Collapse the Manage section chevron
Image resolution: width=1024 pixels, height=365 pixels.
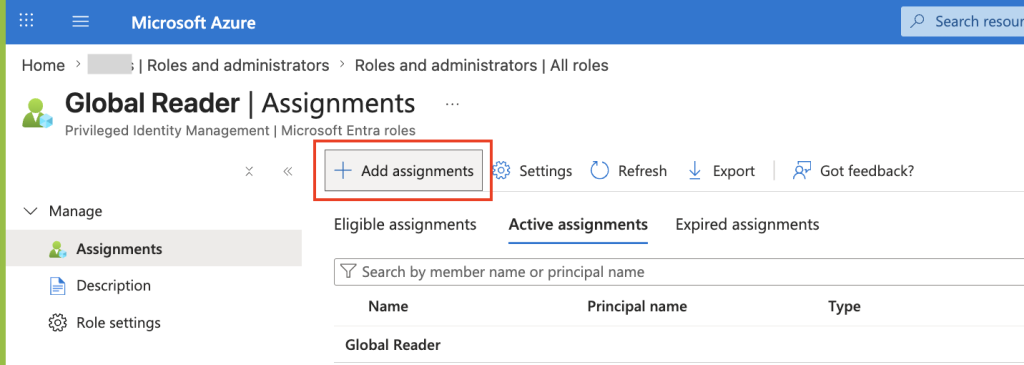30,212
